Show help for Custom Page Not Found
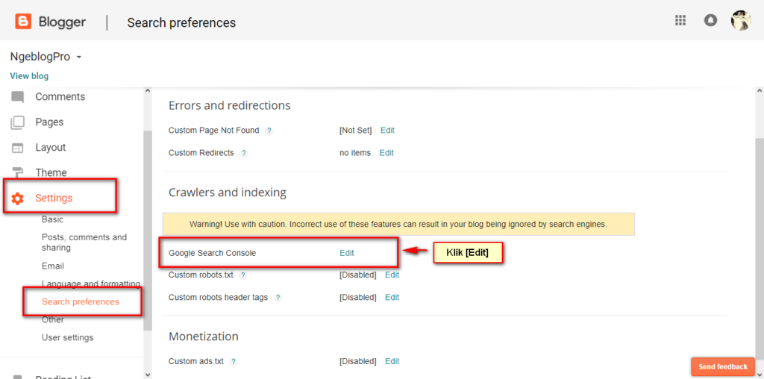The height and width of the screenshot is (379, 764). (x=269, y=131)
